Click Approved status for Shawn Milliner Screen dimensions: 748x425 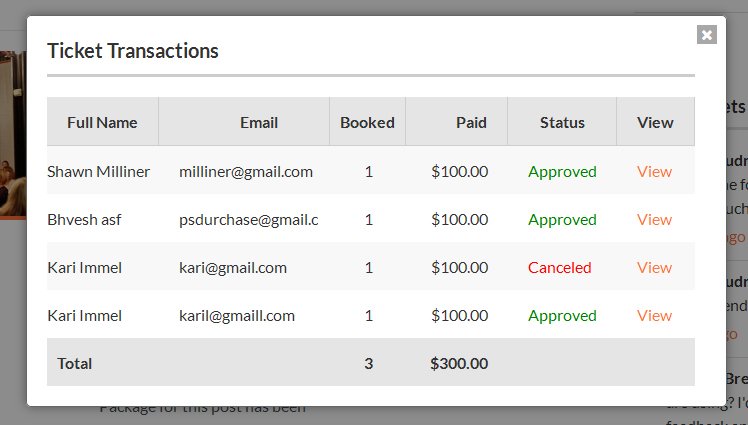(562, 172)
